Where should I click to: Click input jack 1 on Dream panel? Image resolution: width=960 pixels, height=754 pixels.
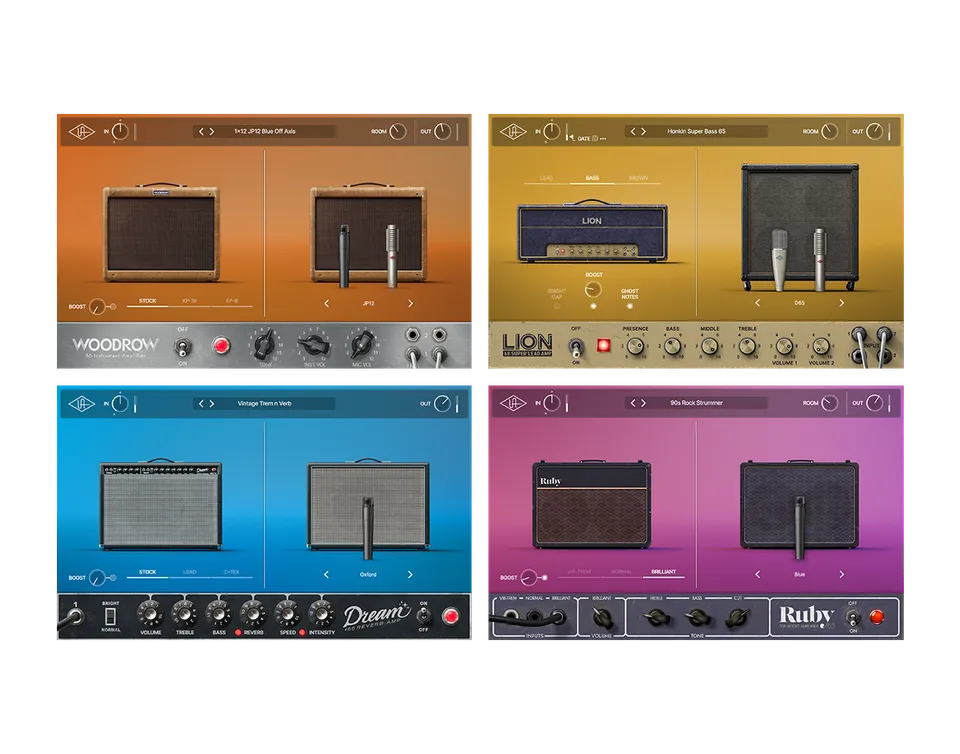75,614
